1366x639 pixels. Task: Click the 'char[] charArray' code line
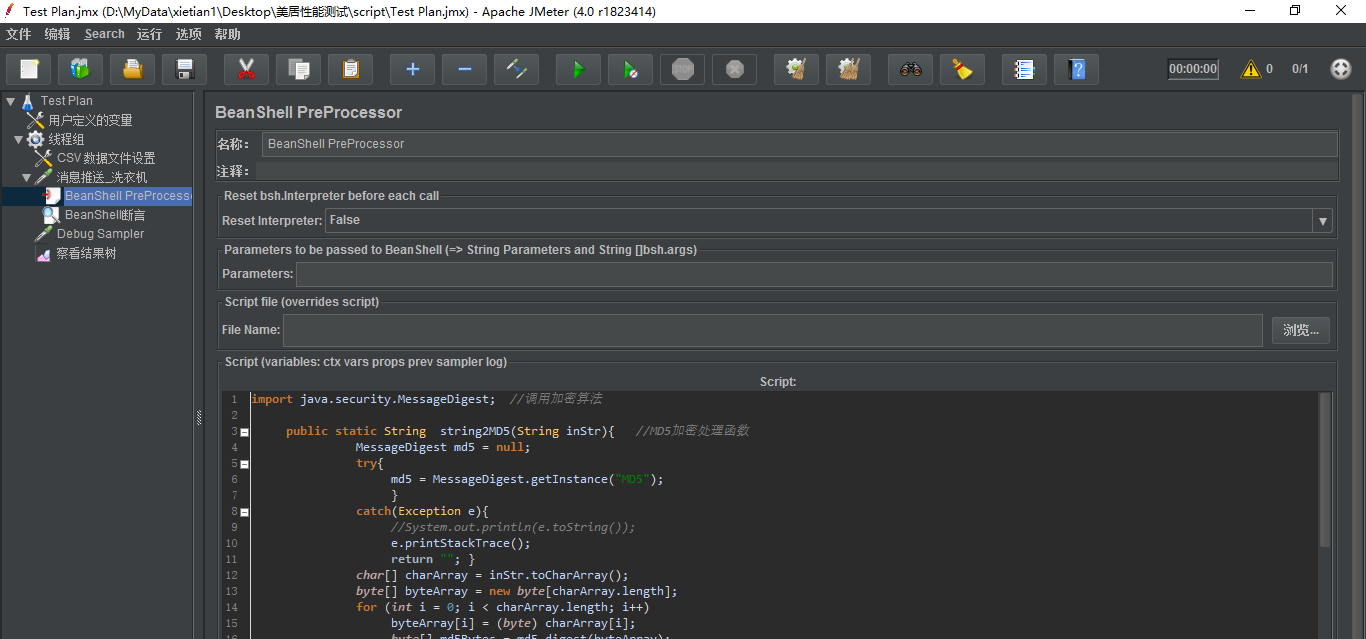[x=492, y=576]
